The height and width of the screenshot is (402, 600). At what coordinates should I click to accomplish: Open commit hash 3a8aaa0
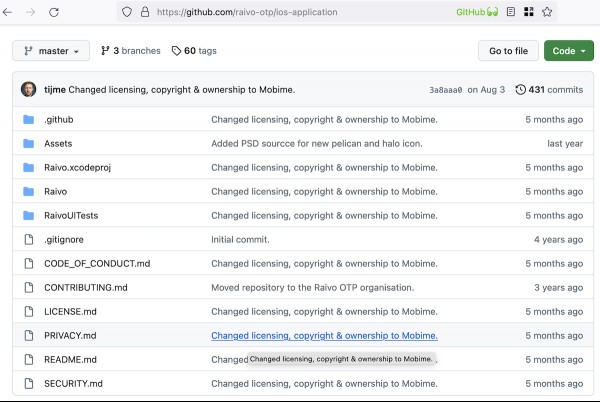point(445,90)
